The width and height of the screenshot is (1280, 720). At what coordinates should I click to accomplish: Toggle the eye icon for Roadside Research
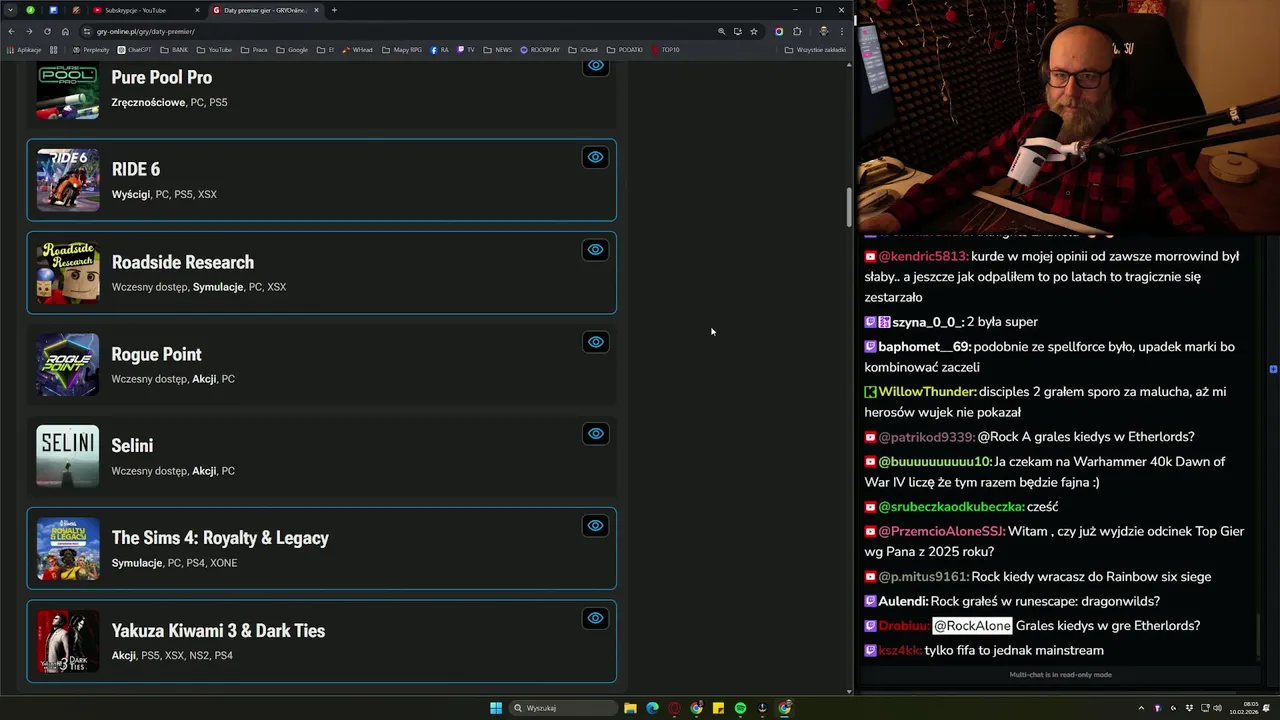click(x=595, y=250)
